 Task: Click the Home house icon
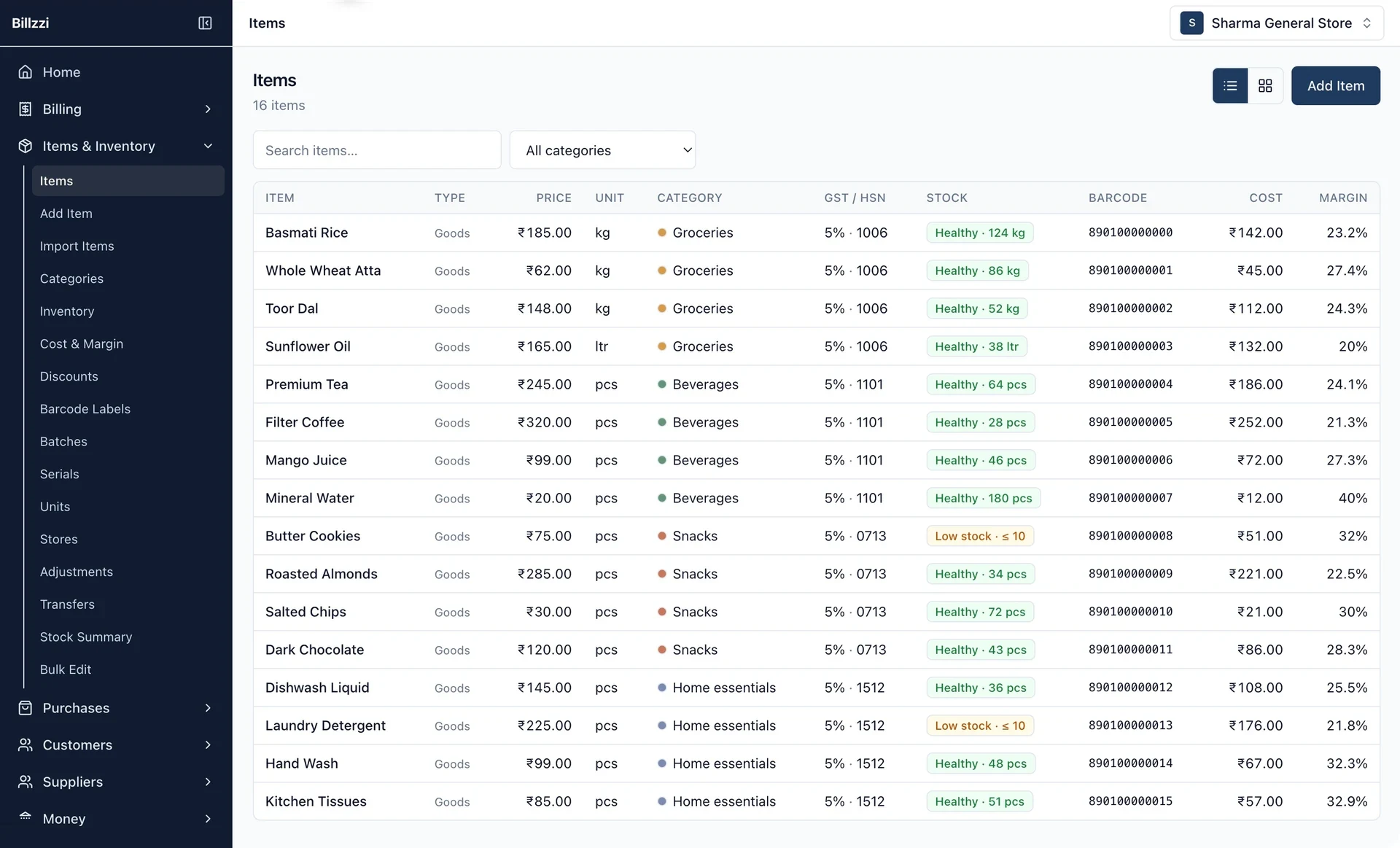(26, 72)
